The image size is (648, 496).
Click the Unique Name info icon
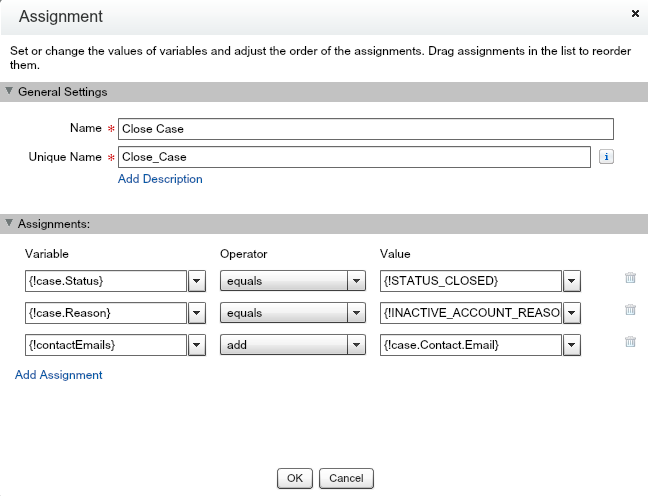click(605, 157)
